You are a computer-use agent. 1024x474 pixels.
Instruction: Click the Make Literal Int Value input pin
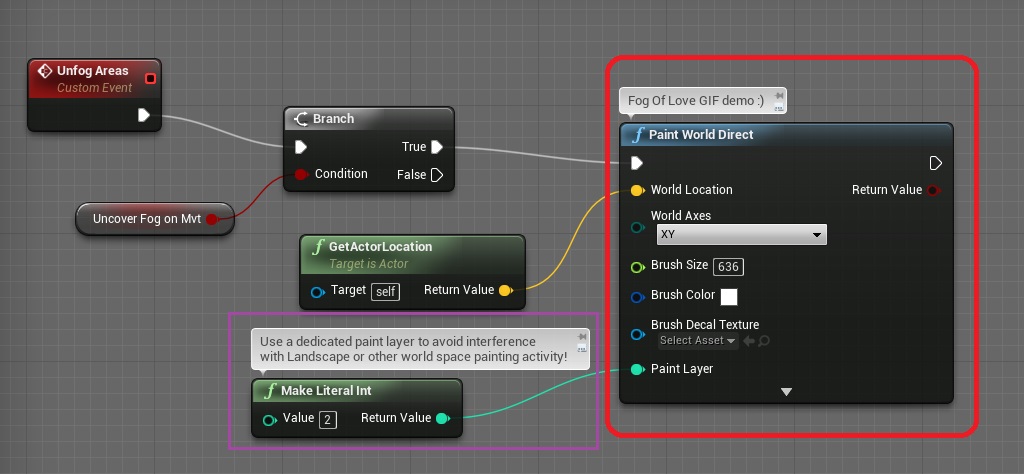coord(269,420)
